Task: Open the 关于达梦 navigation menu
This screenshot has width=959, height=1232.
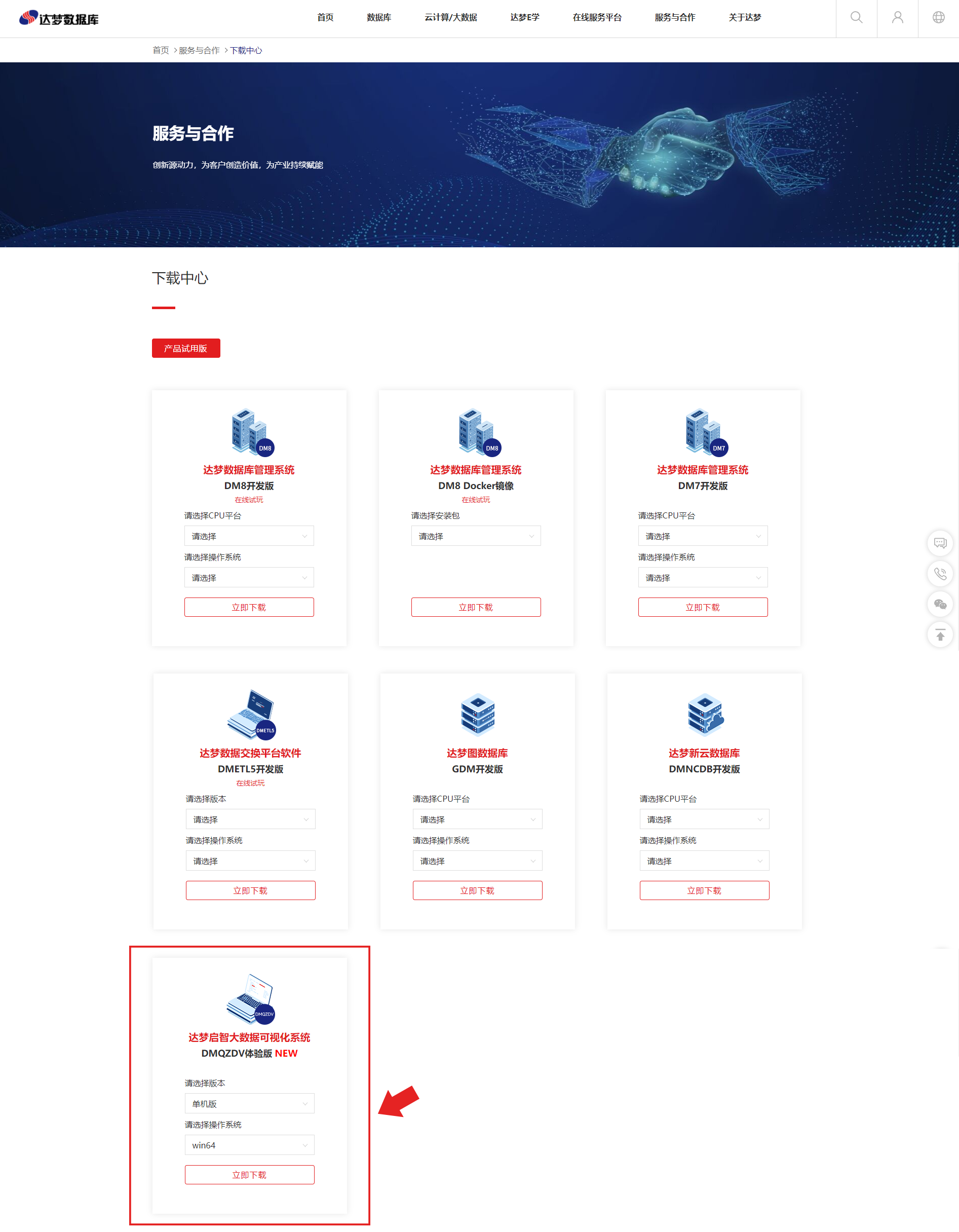Action: click(x=744, y=18)
